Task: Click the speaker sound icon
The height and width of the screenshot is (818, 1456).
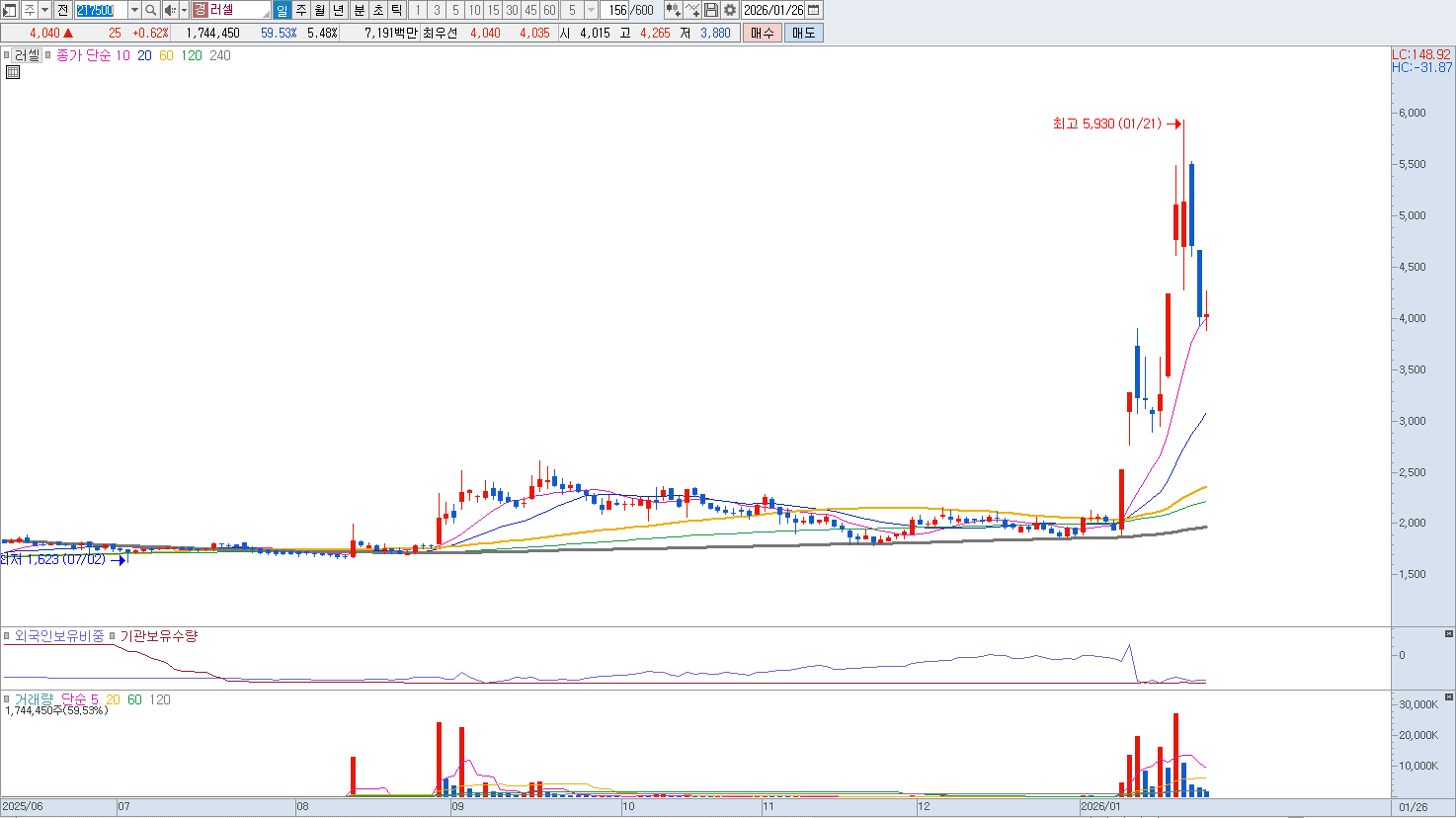Action: 169,10
